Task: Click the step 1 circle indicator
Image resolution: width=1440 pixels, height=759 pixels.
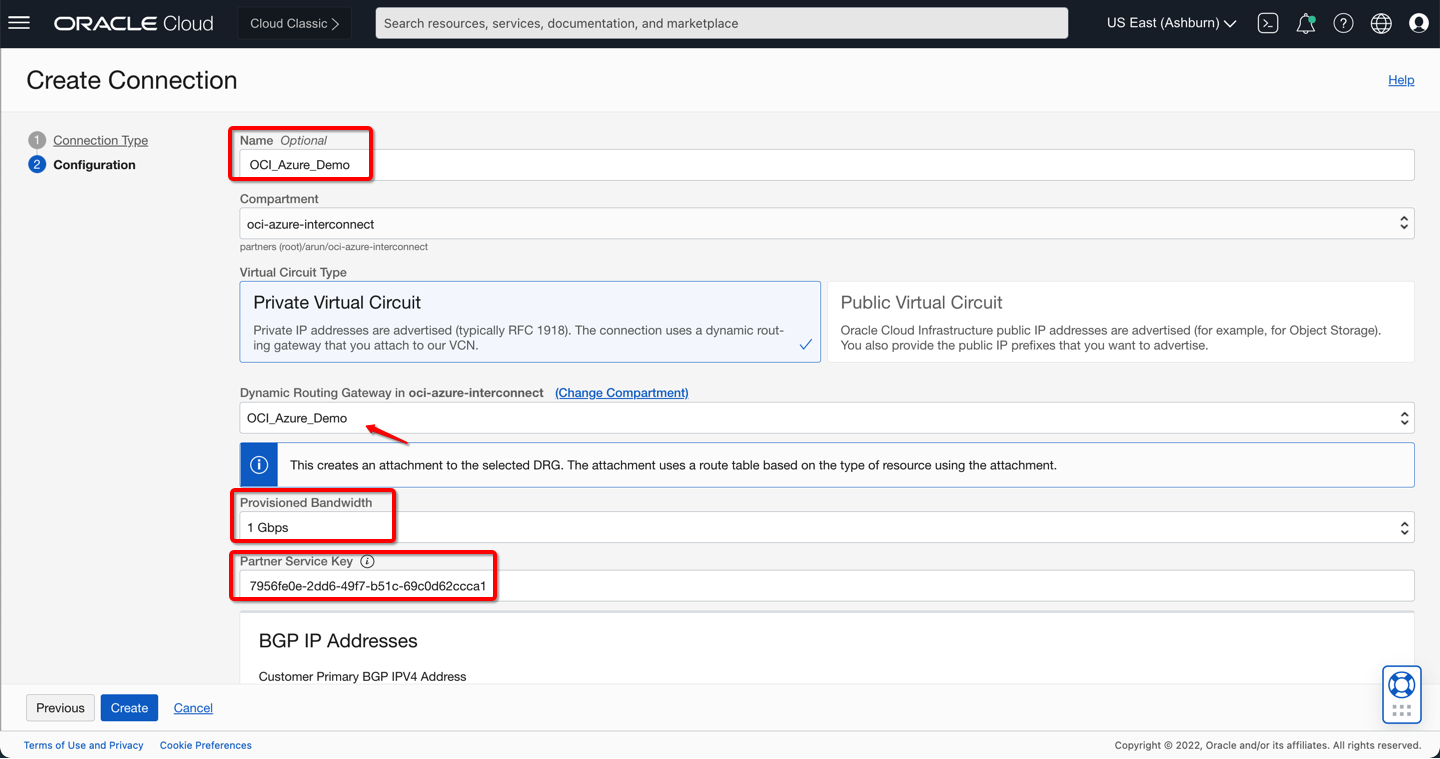Action: pyautogui.click(x=37, y=140)
